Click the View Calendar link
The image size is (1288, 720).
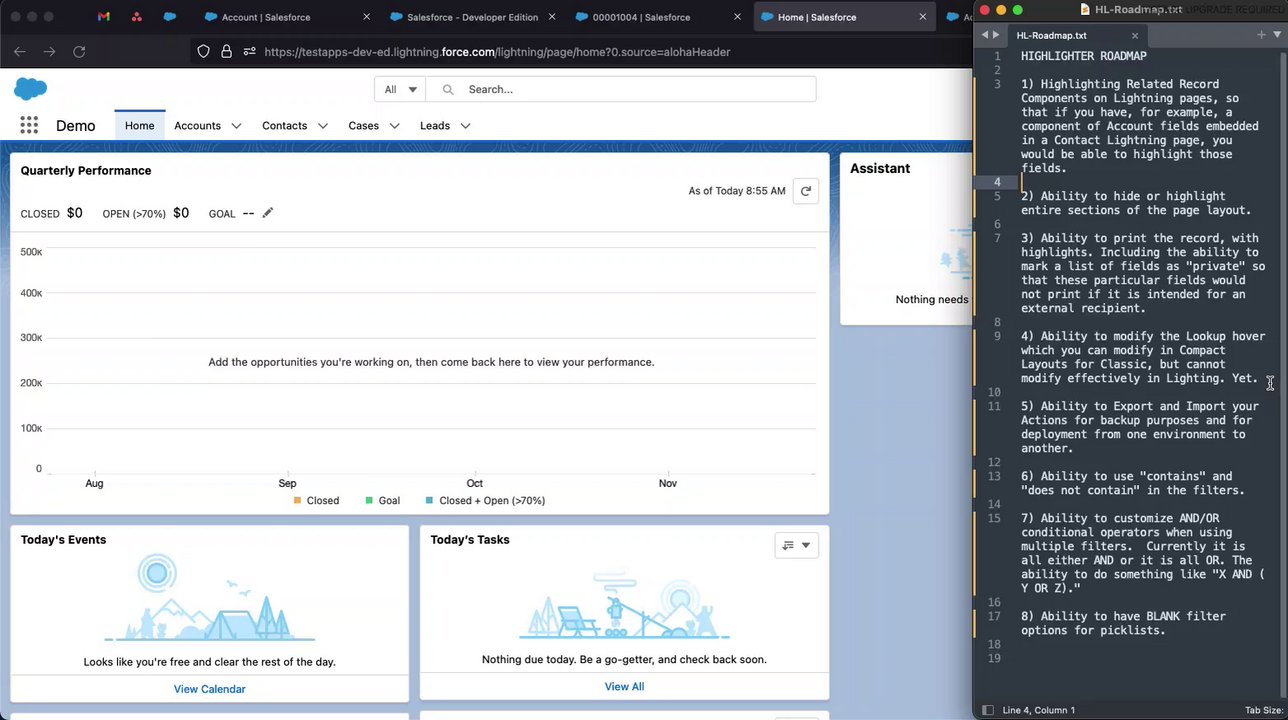click(209, 689)
